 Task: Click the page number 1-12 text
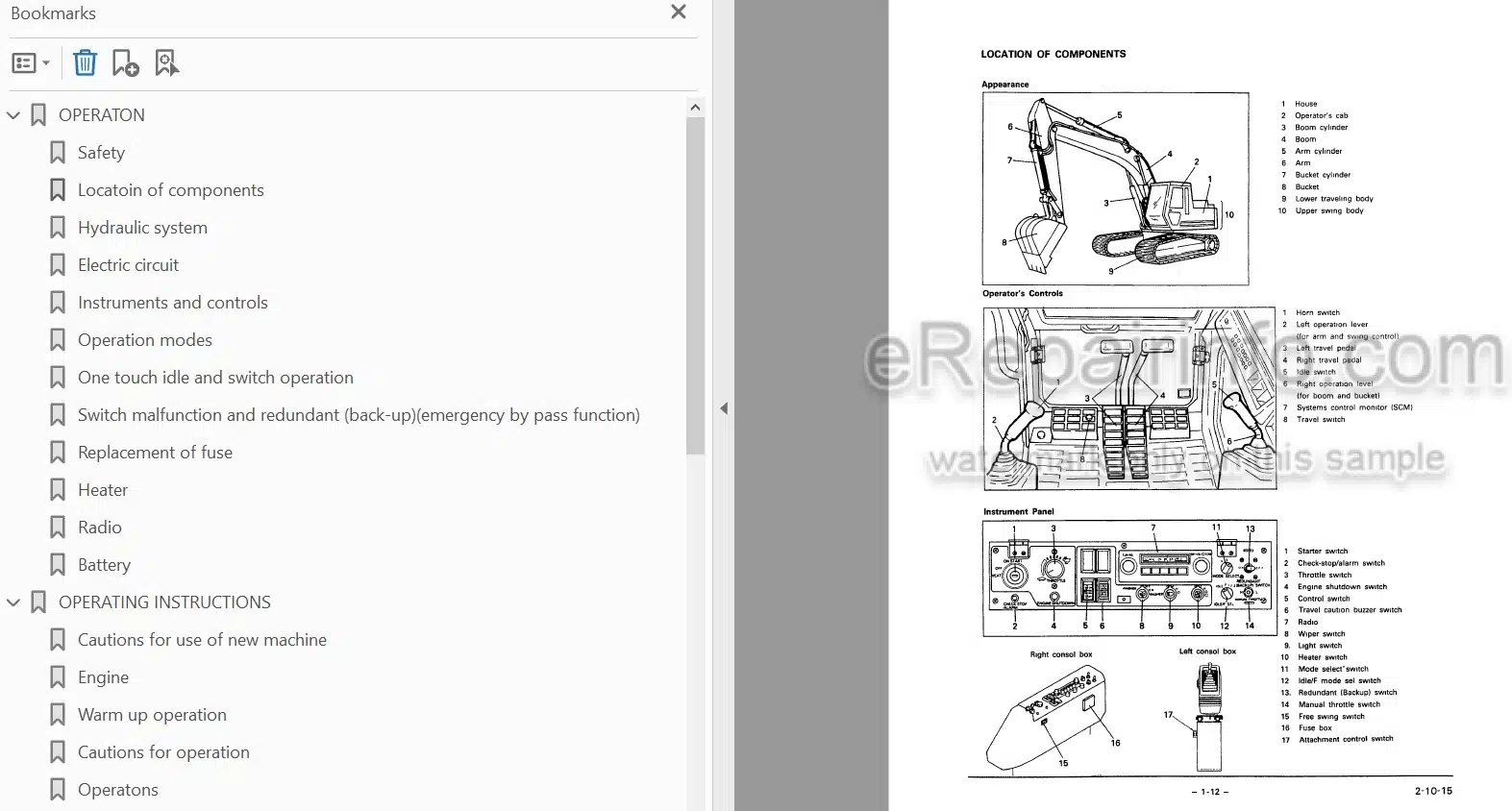1210,792
